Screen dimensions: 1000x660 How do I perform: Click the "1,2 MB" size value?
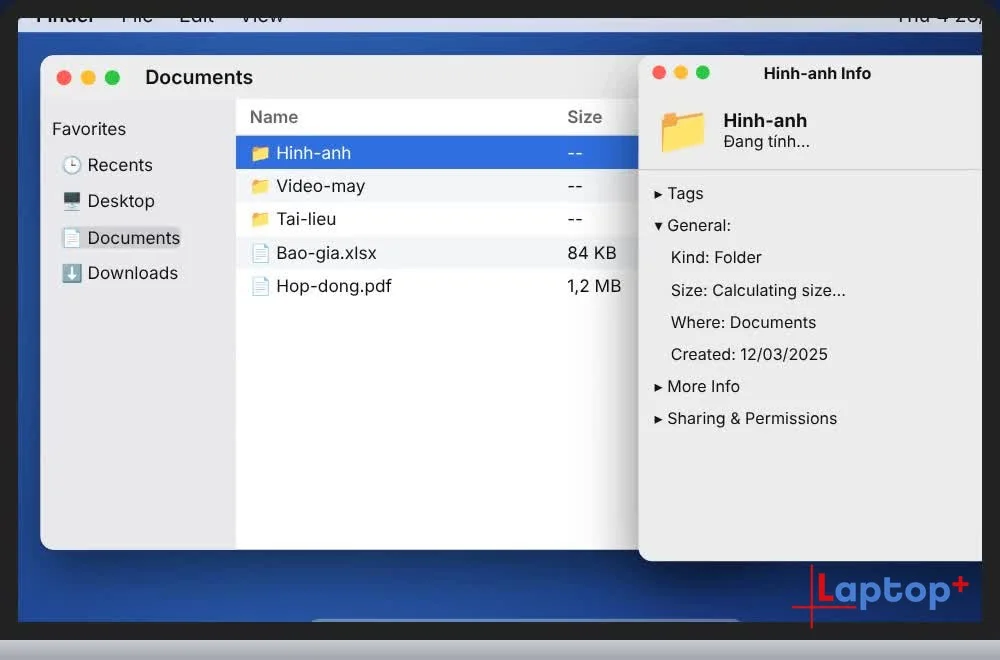594,286
